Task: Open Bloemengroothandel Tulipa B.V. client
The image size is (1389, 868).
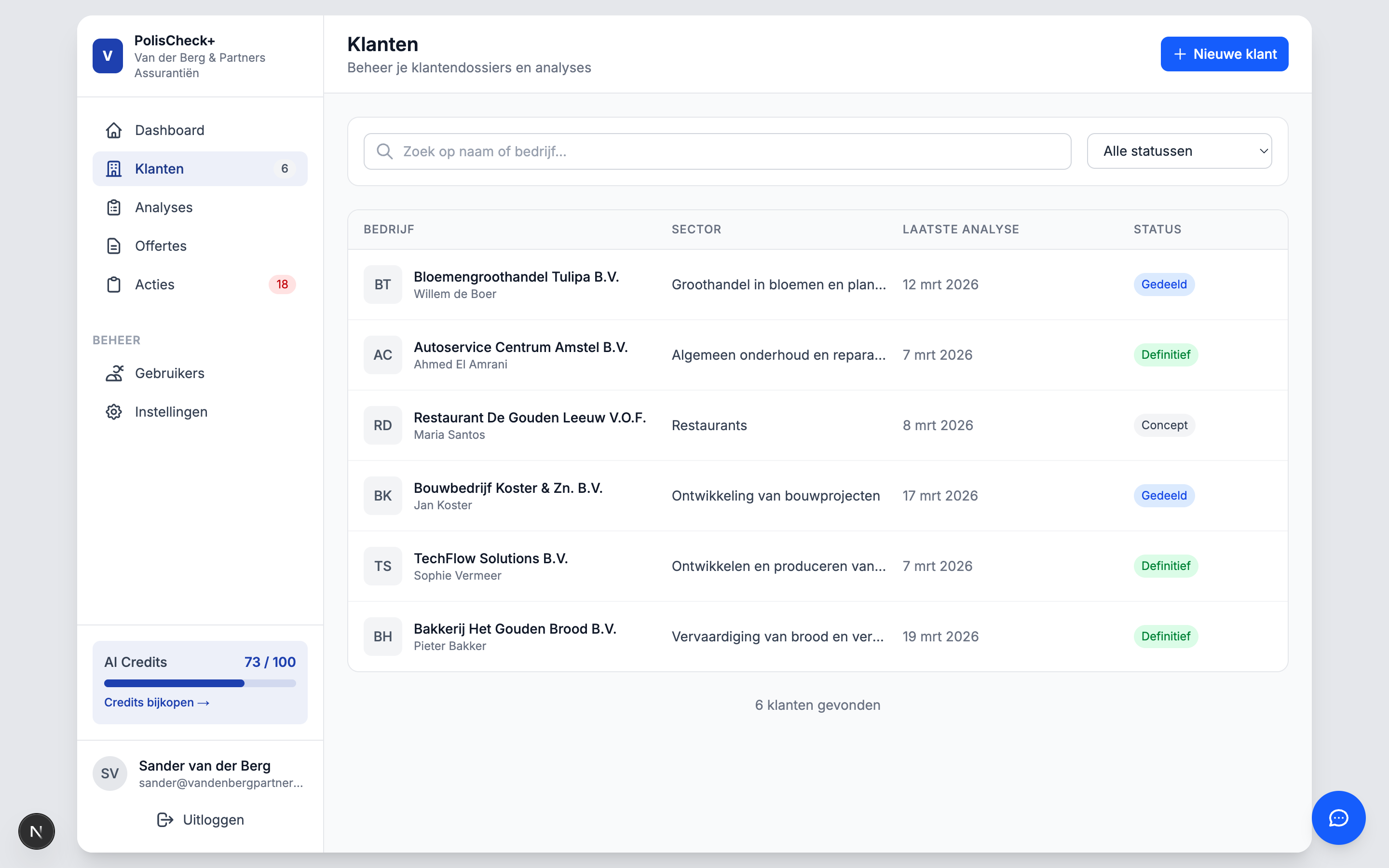Action: pyautogui.click(x=516, y=277)
